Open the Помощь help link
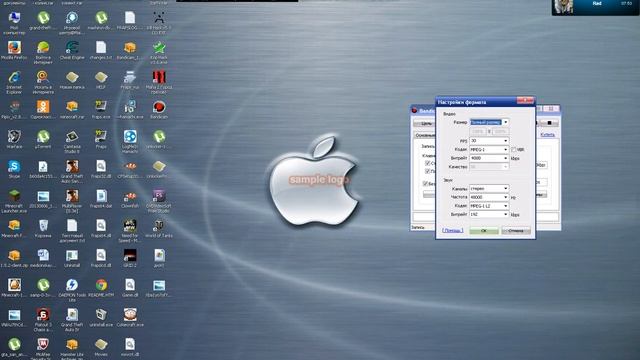The height and width of the screenshot is (360, 640). [x=453, y=231]
